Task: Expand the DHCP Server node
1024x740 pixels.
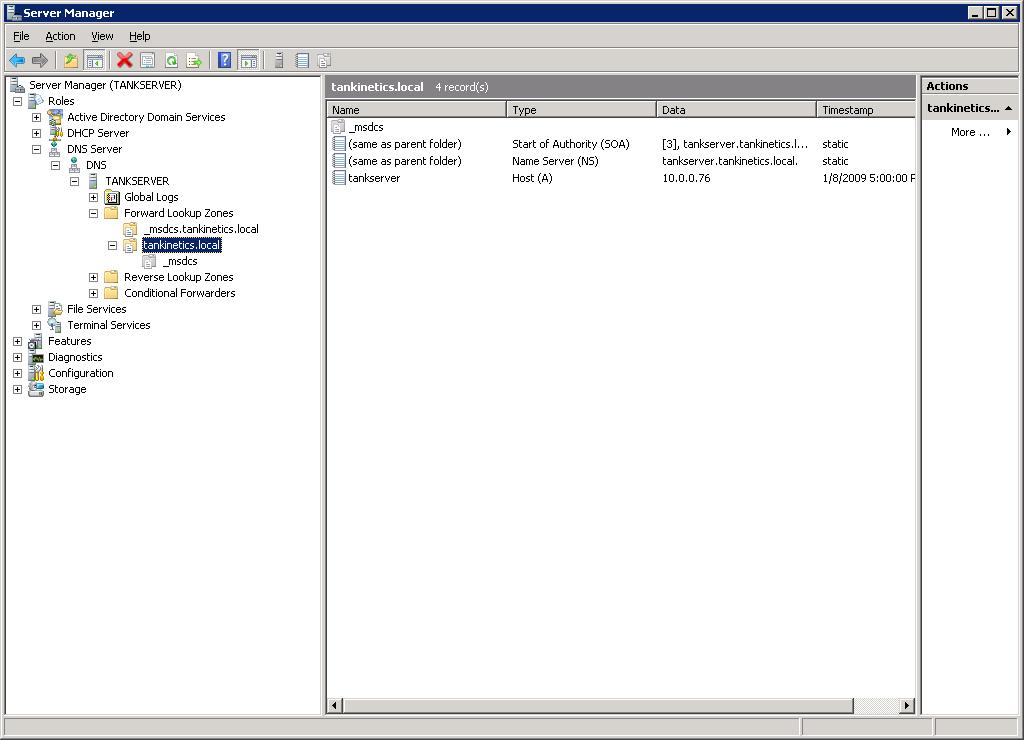Action: pyautogui.click(x=37, y=133)
